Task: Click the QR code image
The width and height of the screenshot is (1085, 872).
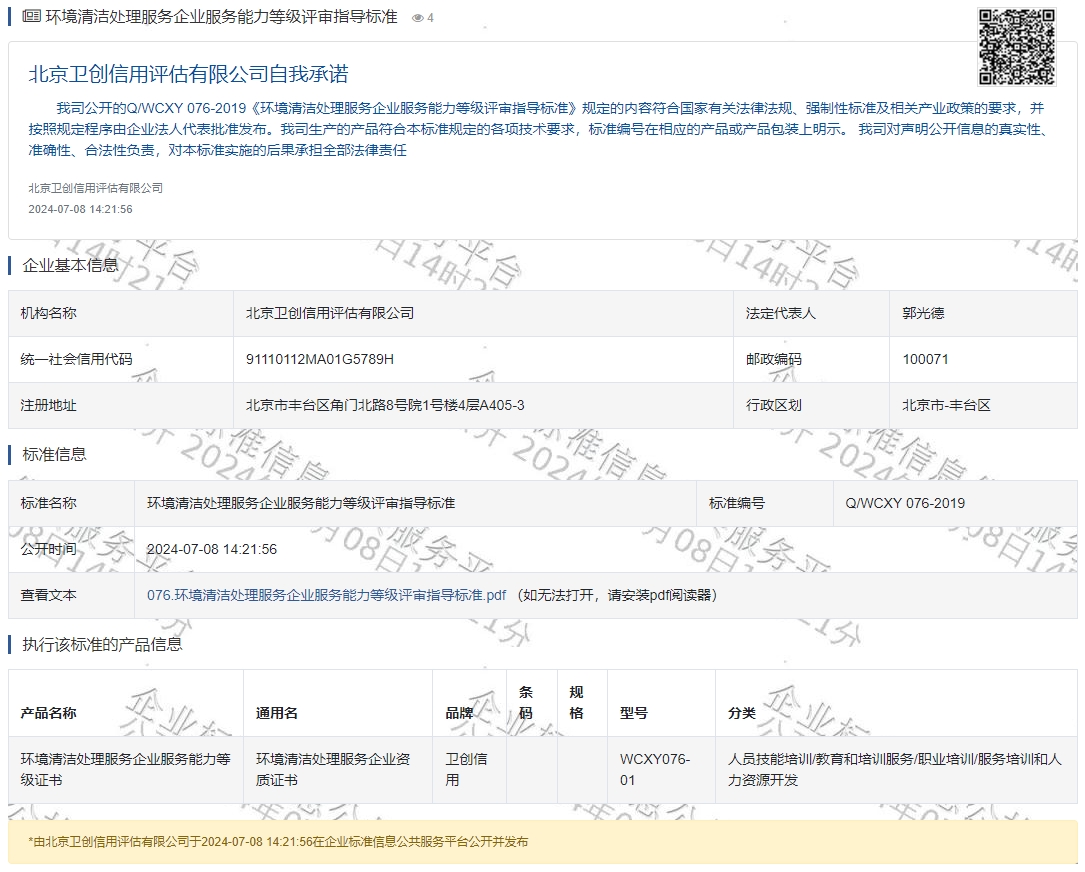Action: point(1016,46)
